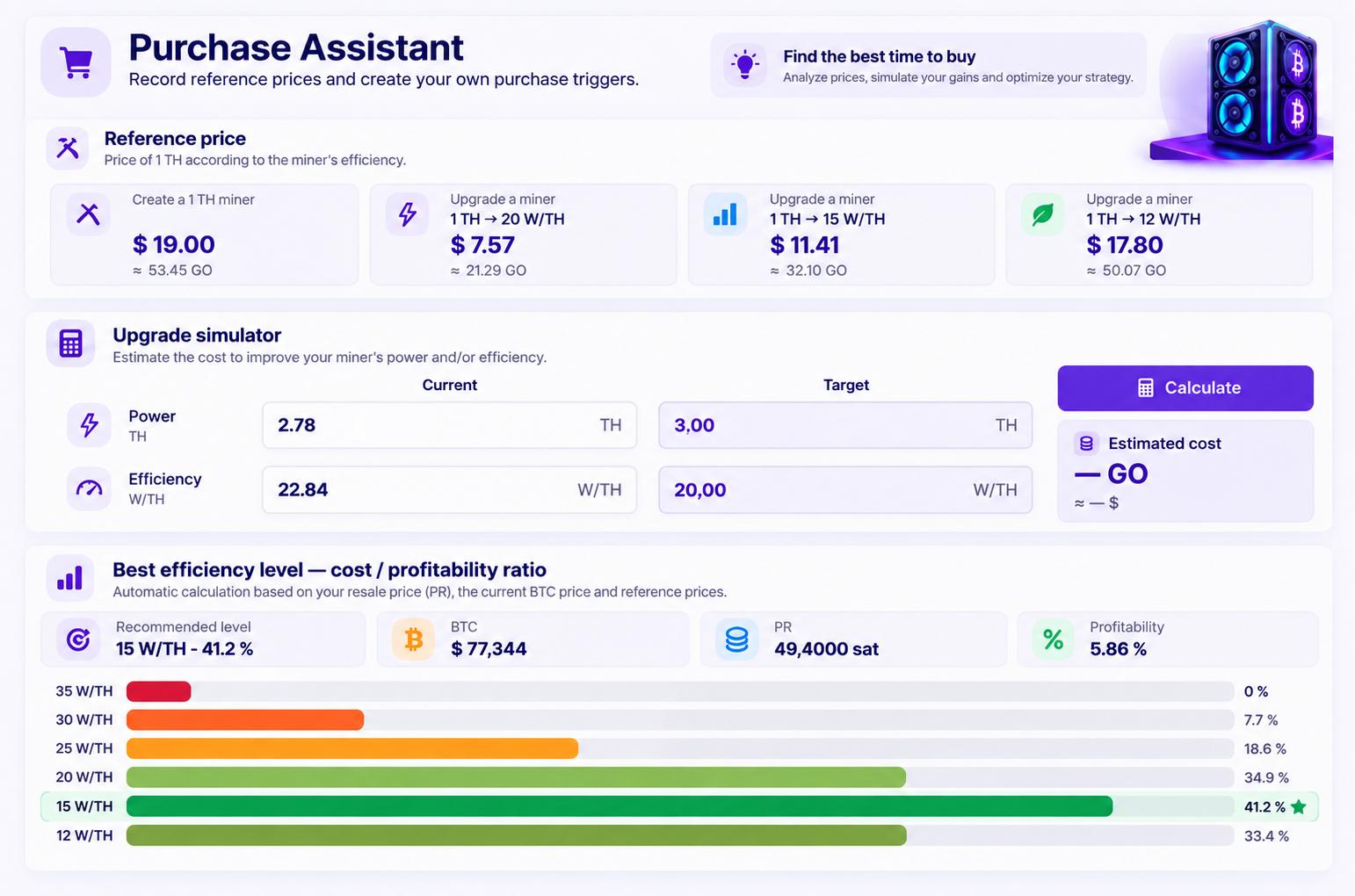The height and width of the screenshot is (896, 1355).
Task: Click the $ 7.57 price value
Action: tap(482, 244)
